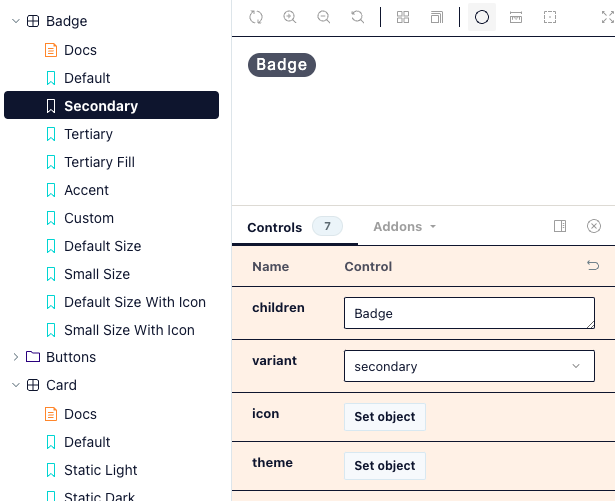Click the remount component icon

(256, 17)
